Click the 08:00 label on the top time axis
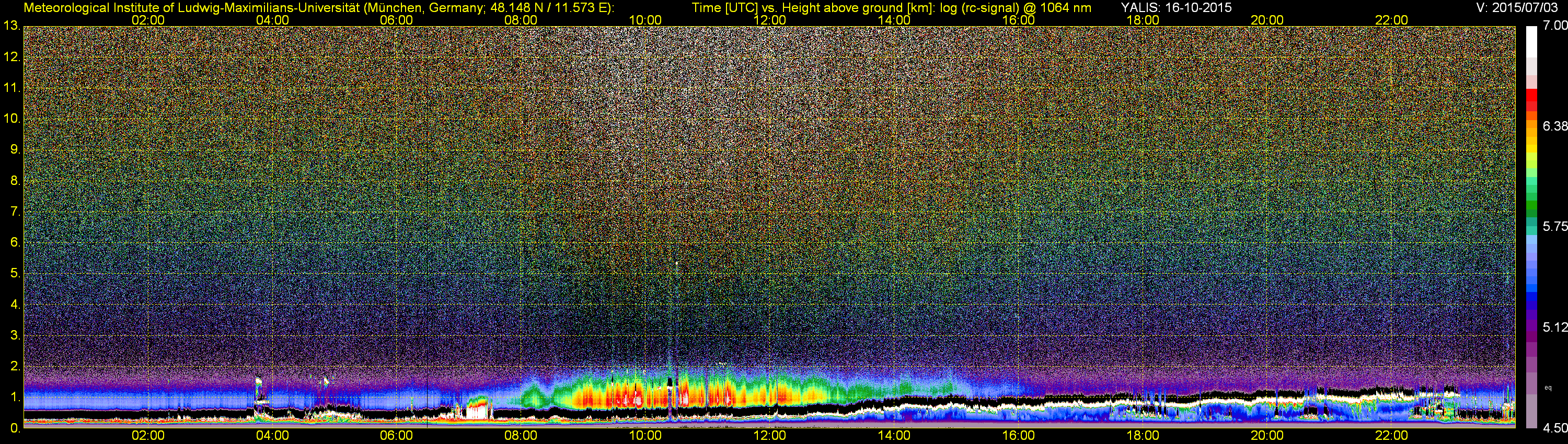Viewport: 1568px width, 444px height. [x=521, y=20]
